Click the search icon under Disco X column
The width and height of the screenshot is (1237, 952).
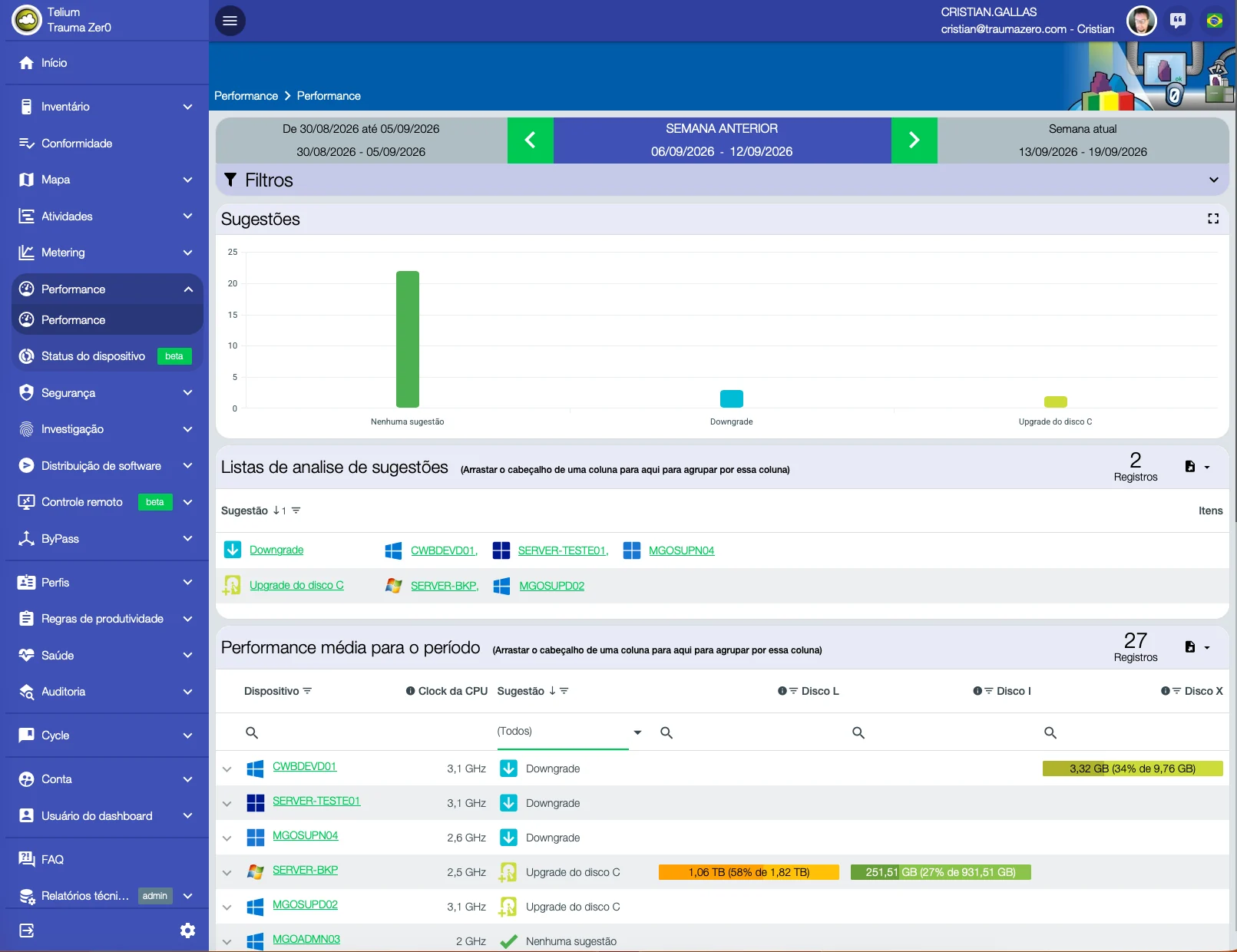coord(1050,733)
